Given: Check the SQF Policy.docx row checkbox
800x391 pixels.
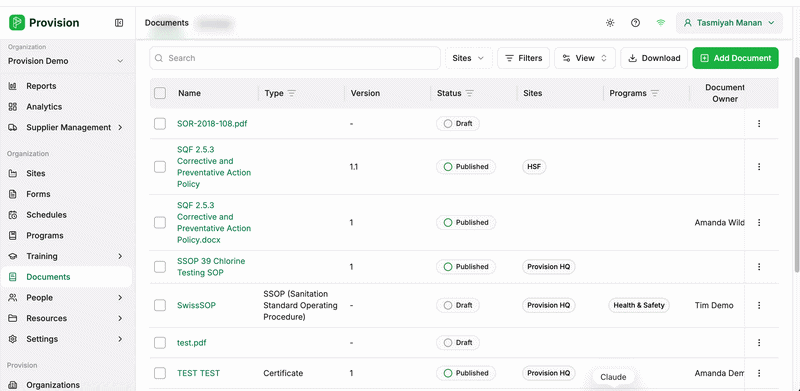Looking at the screenshot, I should click(160, 223).
